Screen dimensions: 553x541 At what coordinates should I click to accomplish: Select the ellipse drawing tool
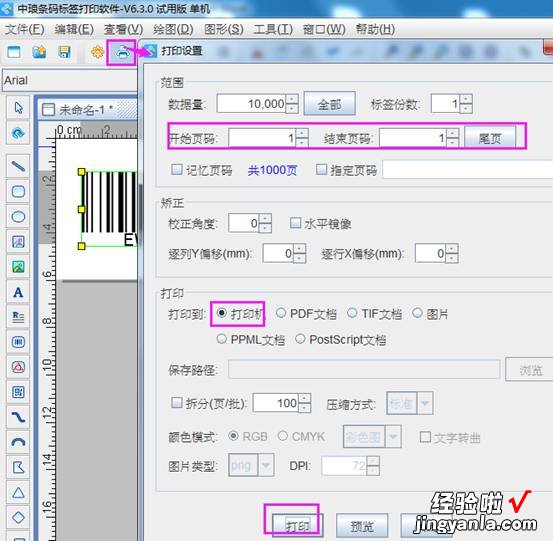[x=18, y=216]
